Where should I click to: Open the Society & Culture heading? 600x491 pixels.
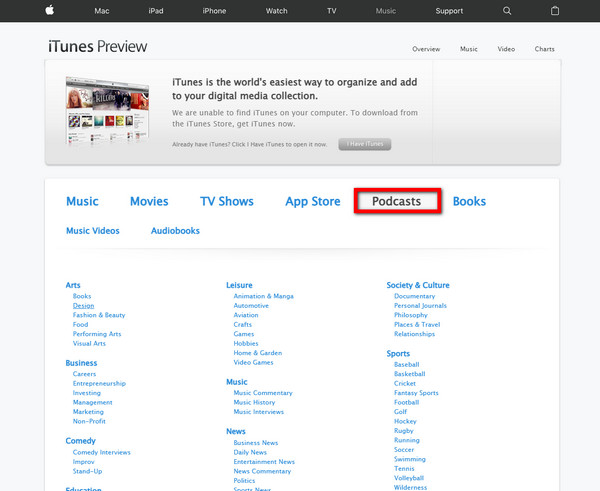click(x=418, y=285)
